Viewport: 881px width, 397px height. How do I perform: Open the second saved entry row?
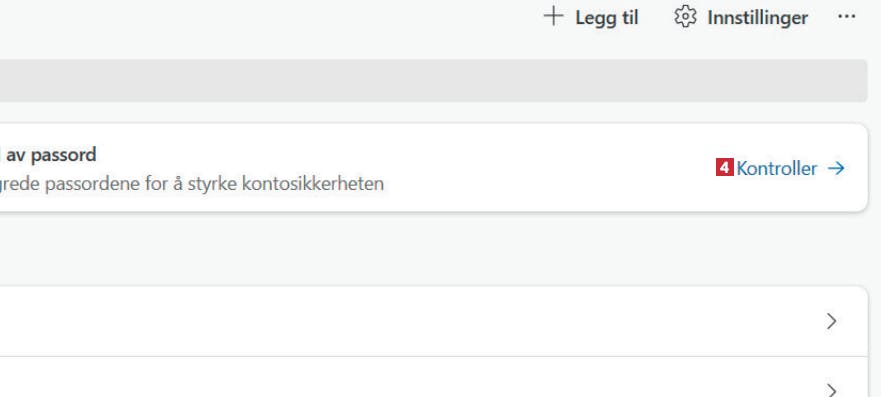434,377
